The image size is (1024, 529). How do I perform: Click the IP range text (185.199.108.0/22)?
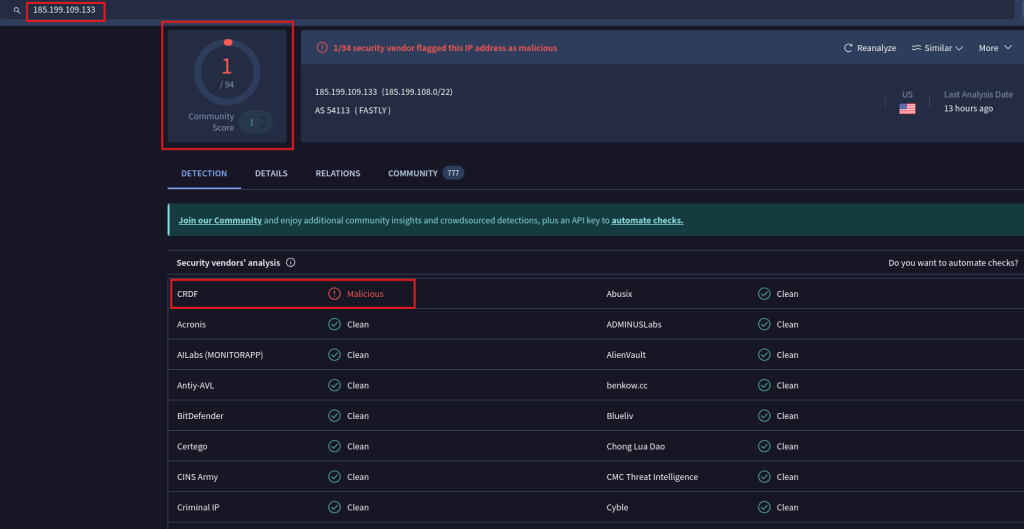click(x=417, y=91)
